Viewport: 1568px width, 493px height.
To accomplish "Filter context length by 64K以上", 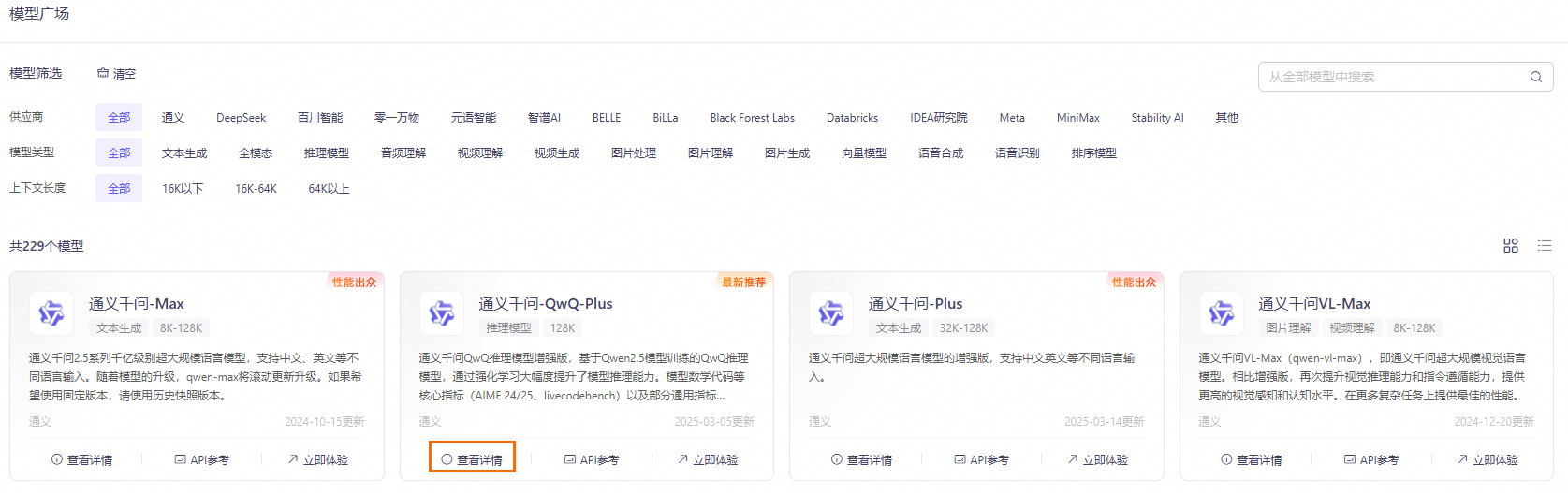I will click(x=330, y=189).
